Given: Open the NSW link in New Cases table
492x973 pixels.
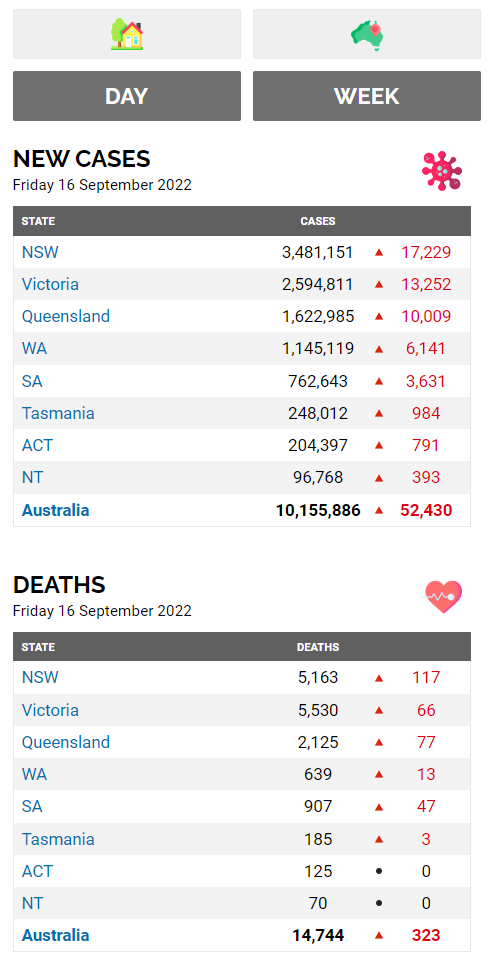Looking at the screenshot, I should point(40,253).
